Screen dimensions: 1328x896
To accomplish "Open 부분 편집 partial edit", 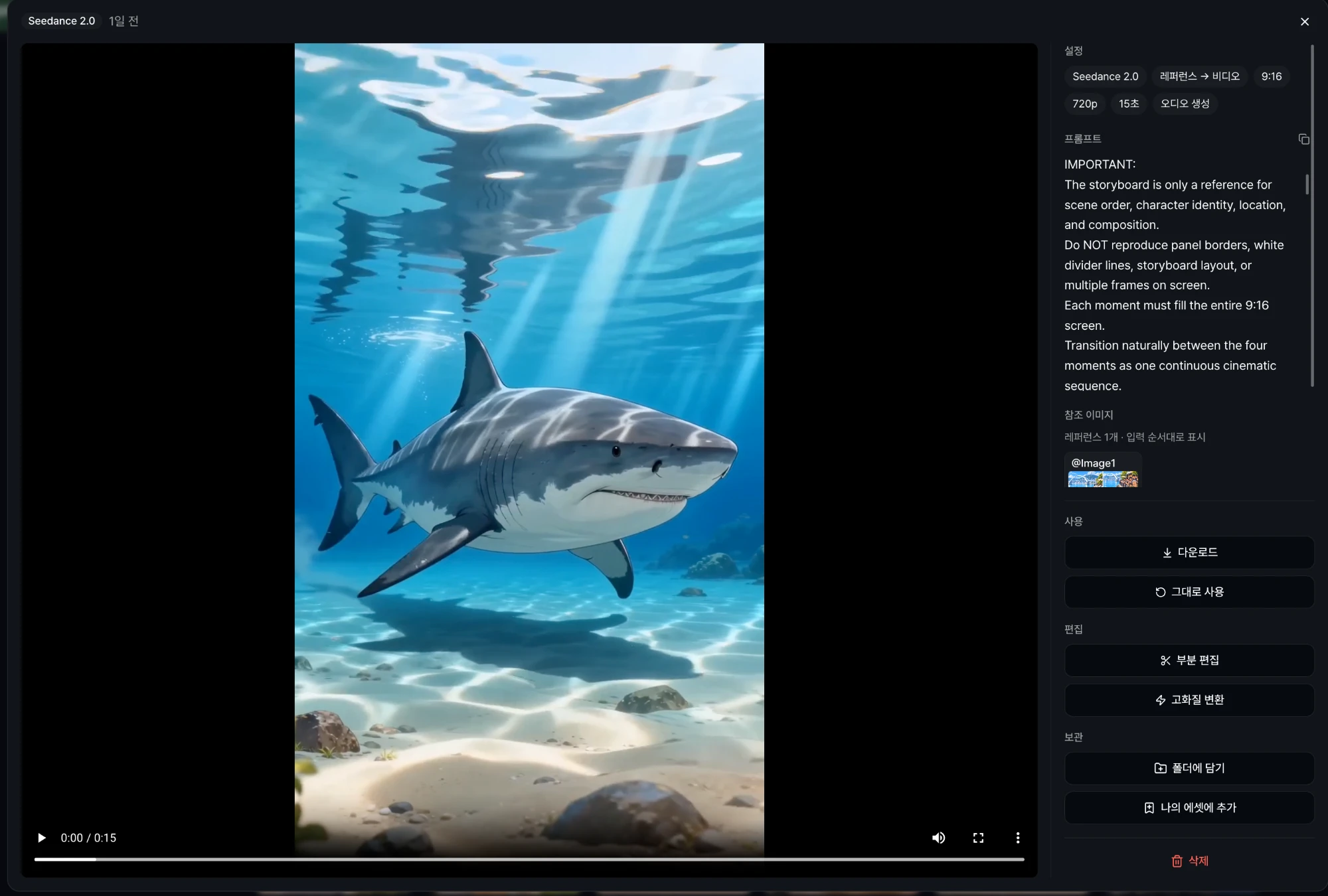I will tap(1189, 660).
